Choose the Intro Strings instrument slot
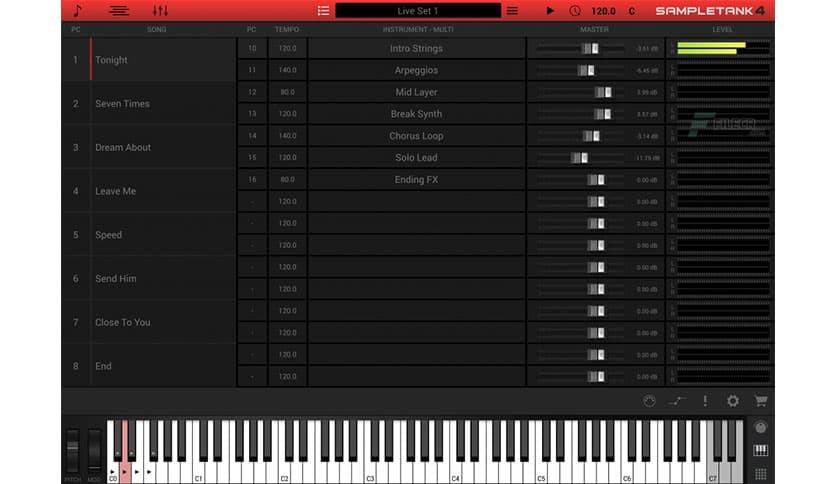836x484 pixels. coord(416,49)
